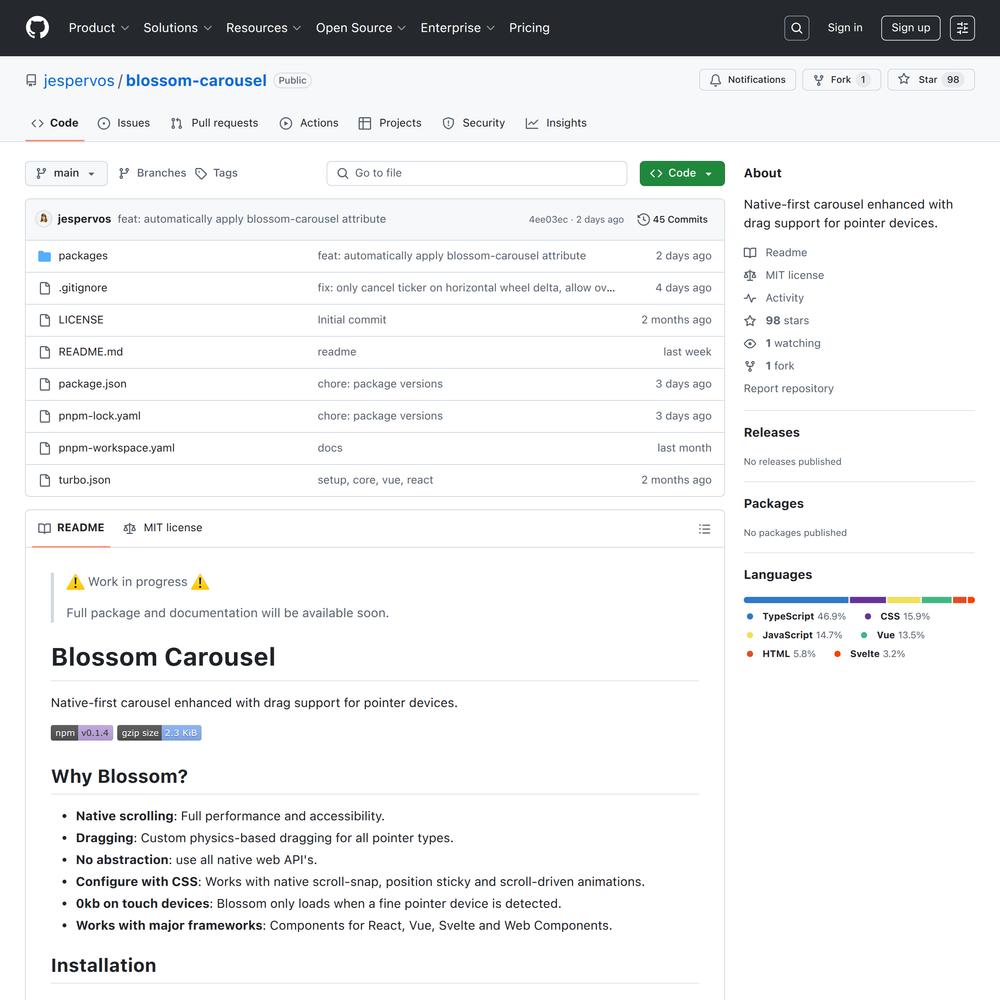Click the TypeScript 46.9% language entry
1000x1000 pixels.
[797, 617]
